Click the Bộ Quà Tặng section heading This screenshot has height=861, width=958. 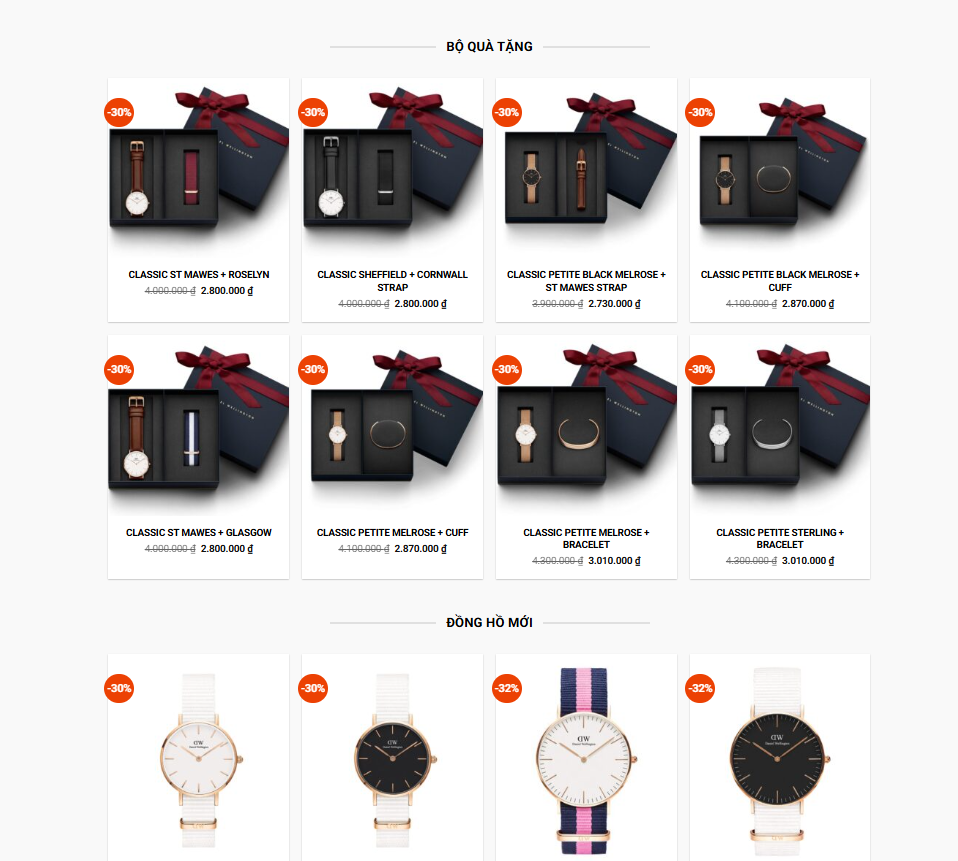[489, 46]
